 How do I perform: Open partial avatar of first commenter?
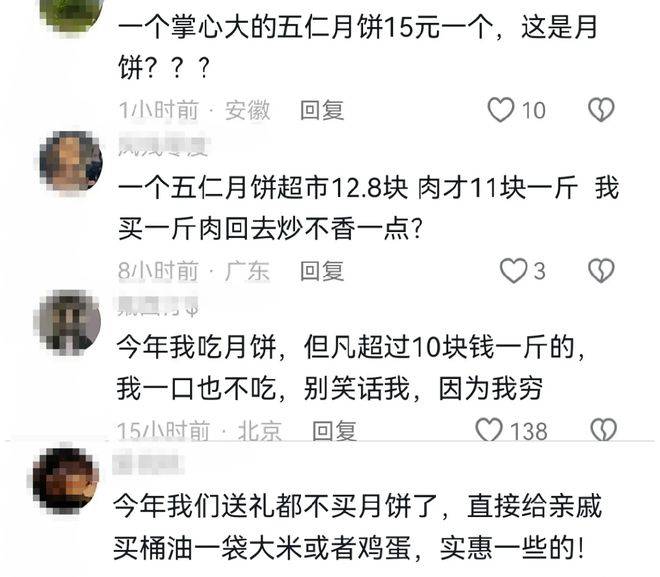[x=71, y=15]
